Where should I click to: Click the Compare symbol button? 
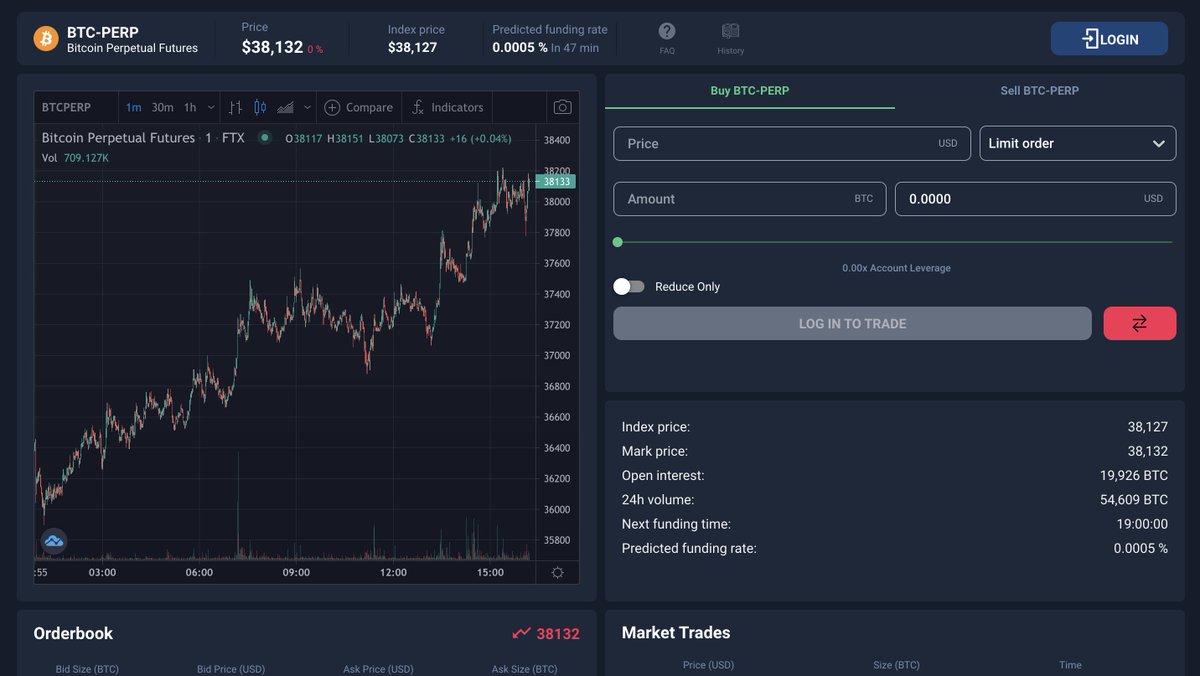[358, 107]
